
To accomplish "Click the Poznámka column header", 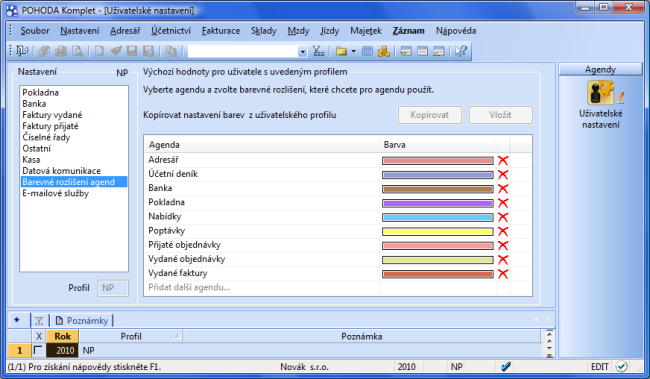I will pos(362,336).
